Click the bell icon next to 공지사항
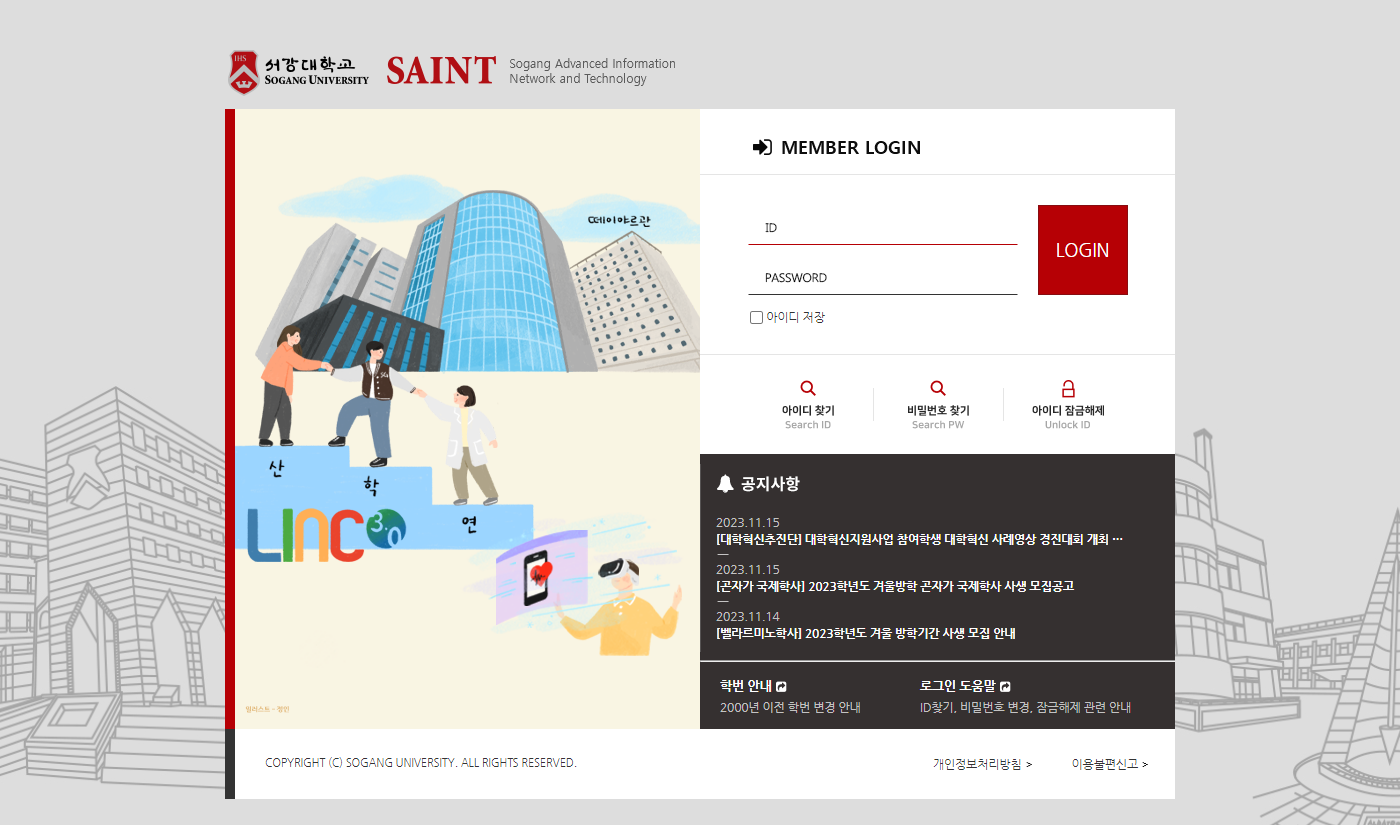 coord(725,484)
